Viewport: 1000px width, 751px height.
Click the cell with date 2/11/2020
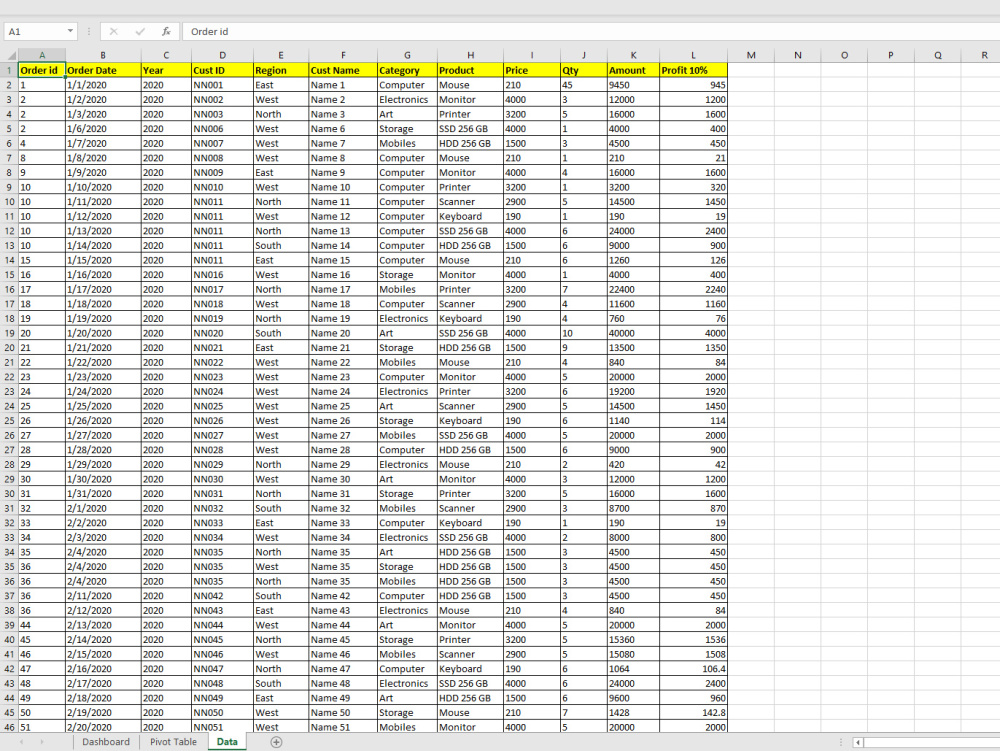103,596
